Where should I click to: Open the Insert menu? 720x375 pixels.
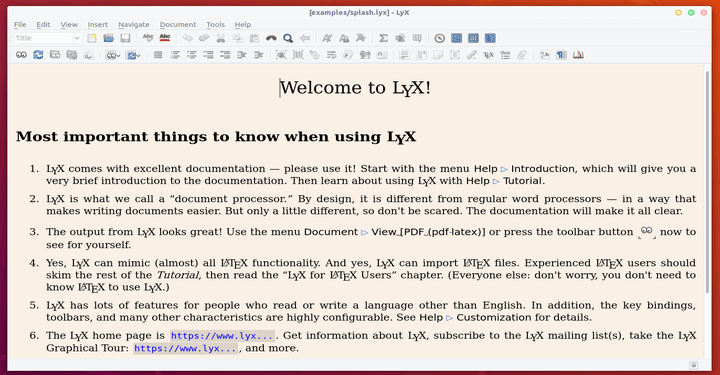pos(98,24)
